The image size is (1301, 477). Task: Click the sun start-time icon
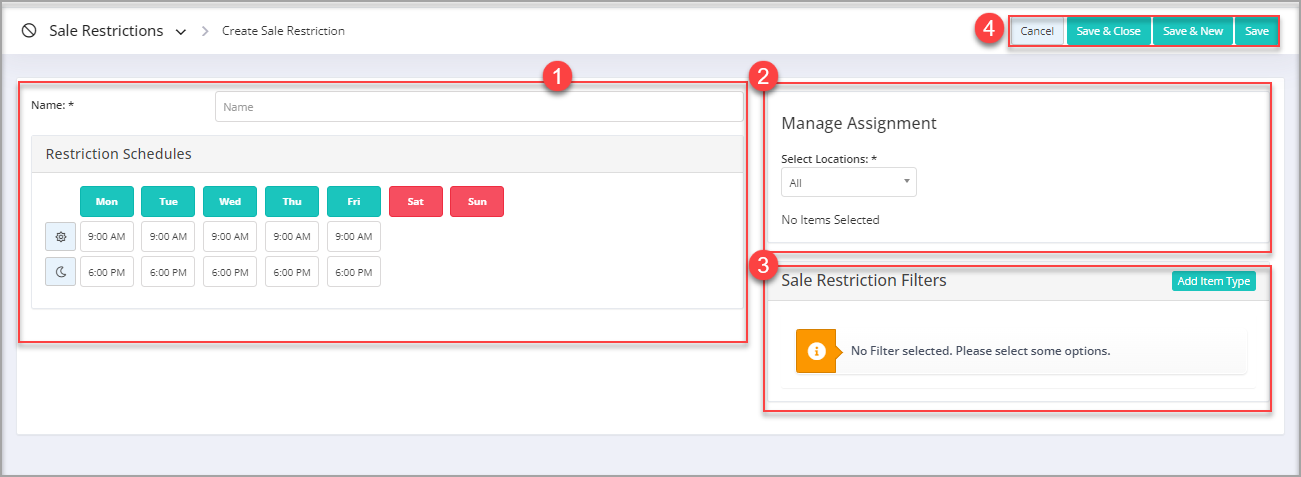click(60, 237)
